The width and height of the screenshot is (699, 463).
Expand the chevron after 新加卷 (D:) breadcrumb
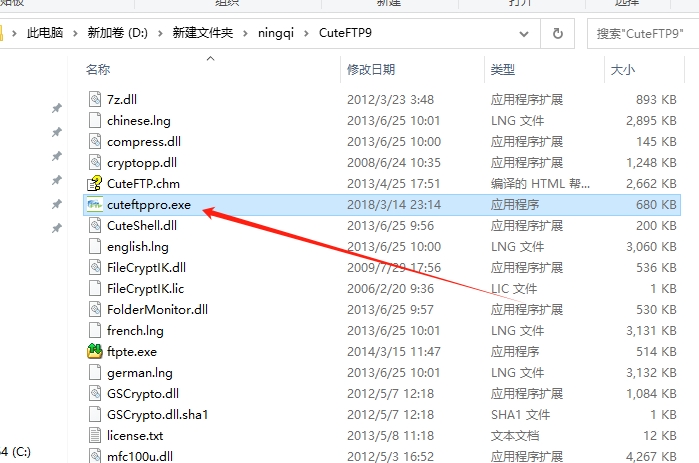(x=160, y=33)
